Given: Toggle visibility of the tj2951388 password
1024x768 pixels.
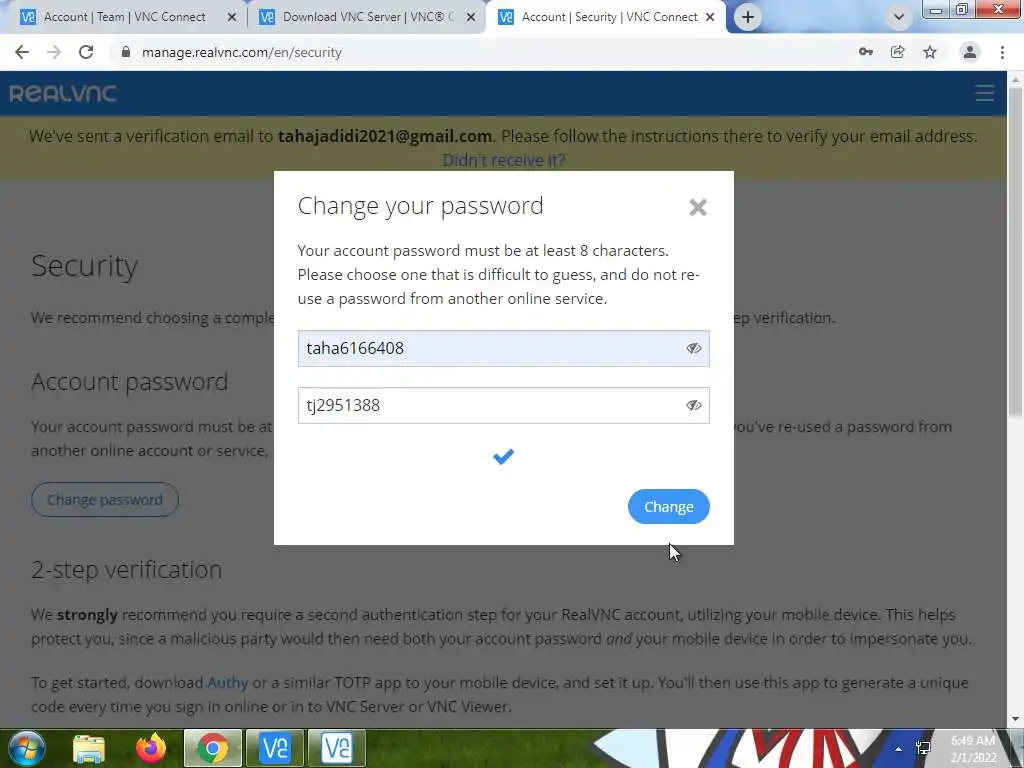Looking at the screenshot, I should point(694,406).
